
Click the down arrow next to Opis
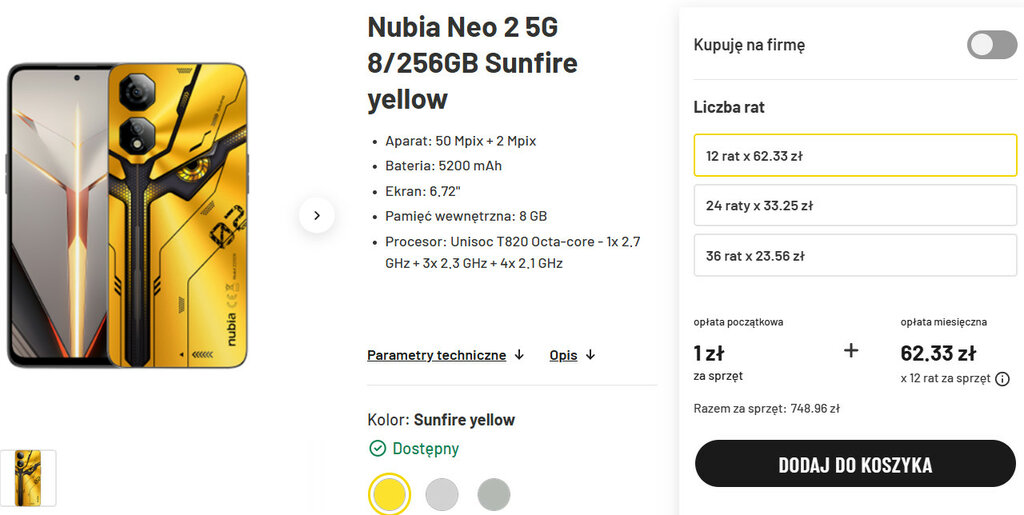pos(590,355)
